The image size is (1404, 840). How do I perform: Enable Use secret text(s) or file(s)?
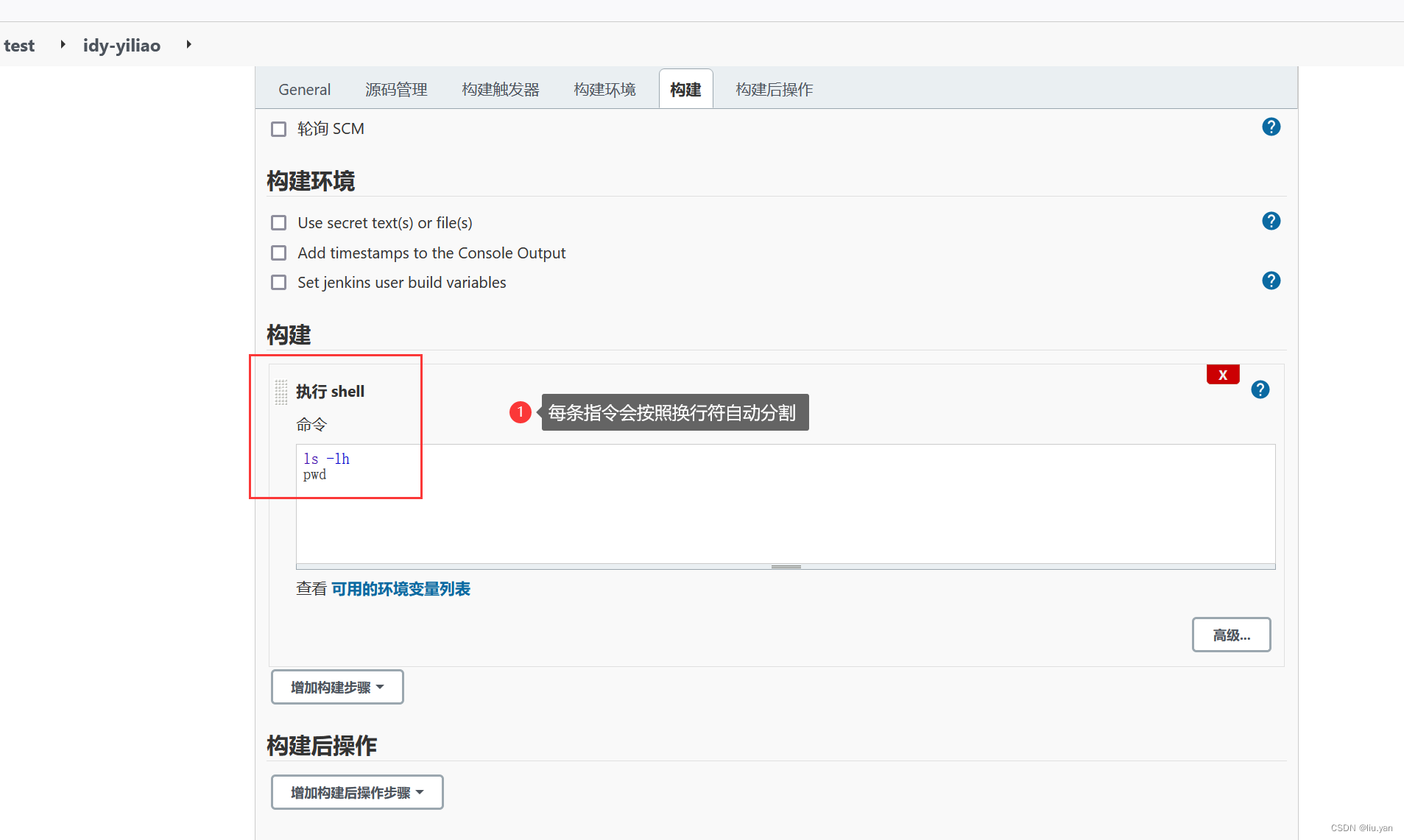coord(278,223)
